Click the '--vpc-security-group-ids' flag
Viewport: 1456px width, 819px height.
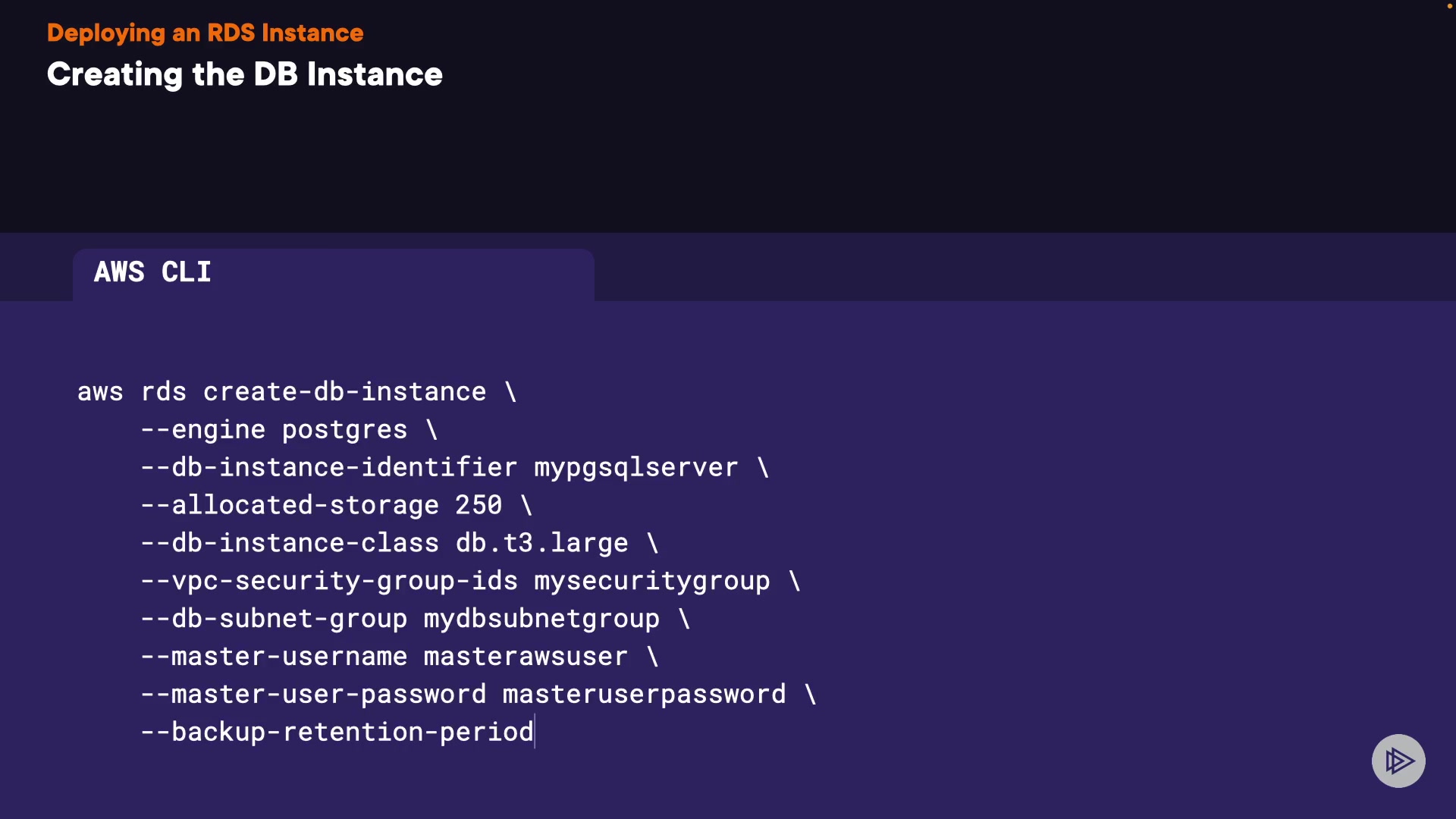click(x=329, y=581)
